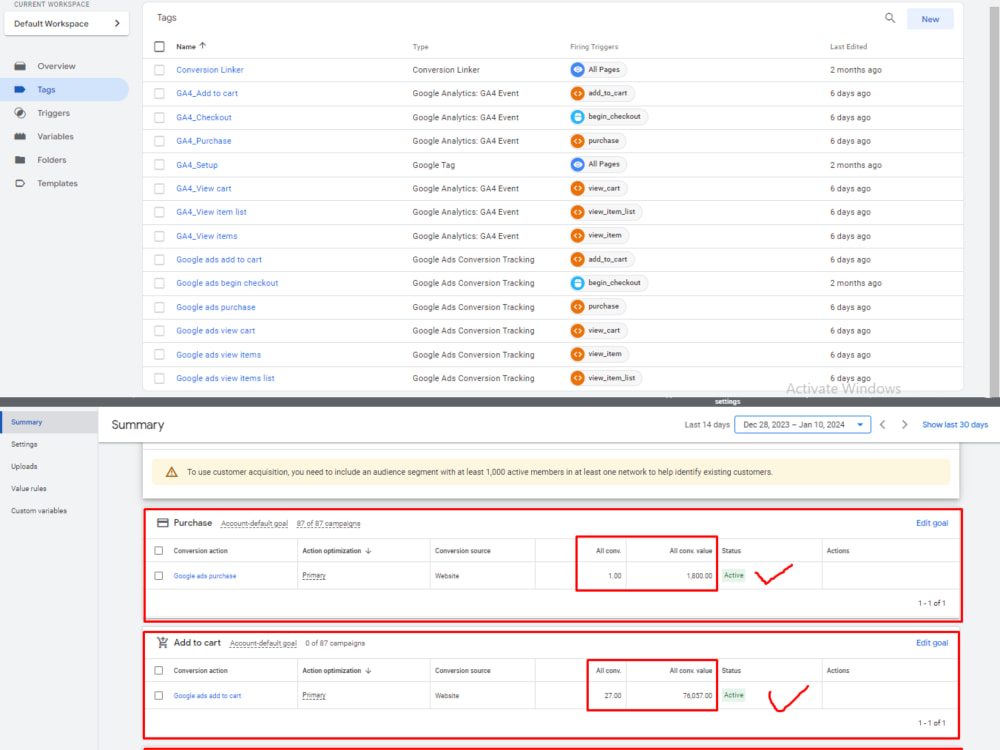Go to next date range arrow

tap(904, 425)
